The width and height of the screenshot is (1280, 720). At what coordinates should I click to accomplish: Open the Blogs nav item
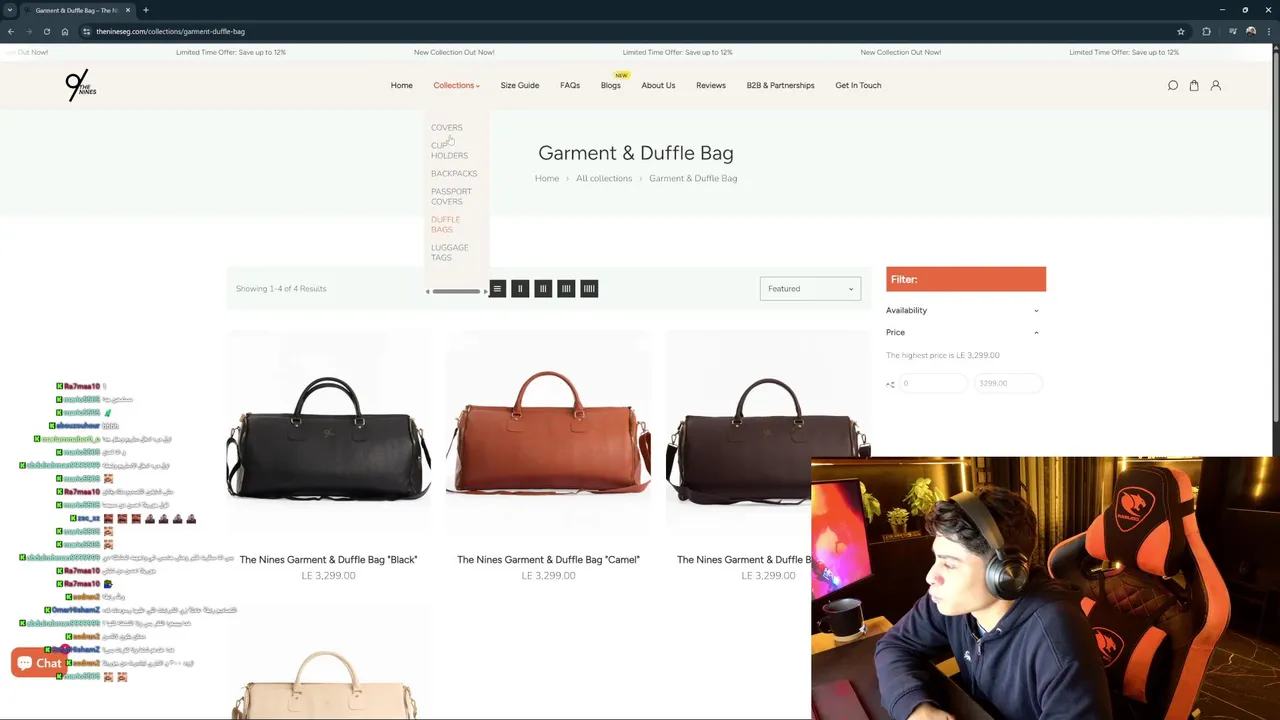(x=611, y=85)
